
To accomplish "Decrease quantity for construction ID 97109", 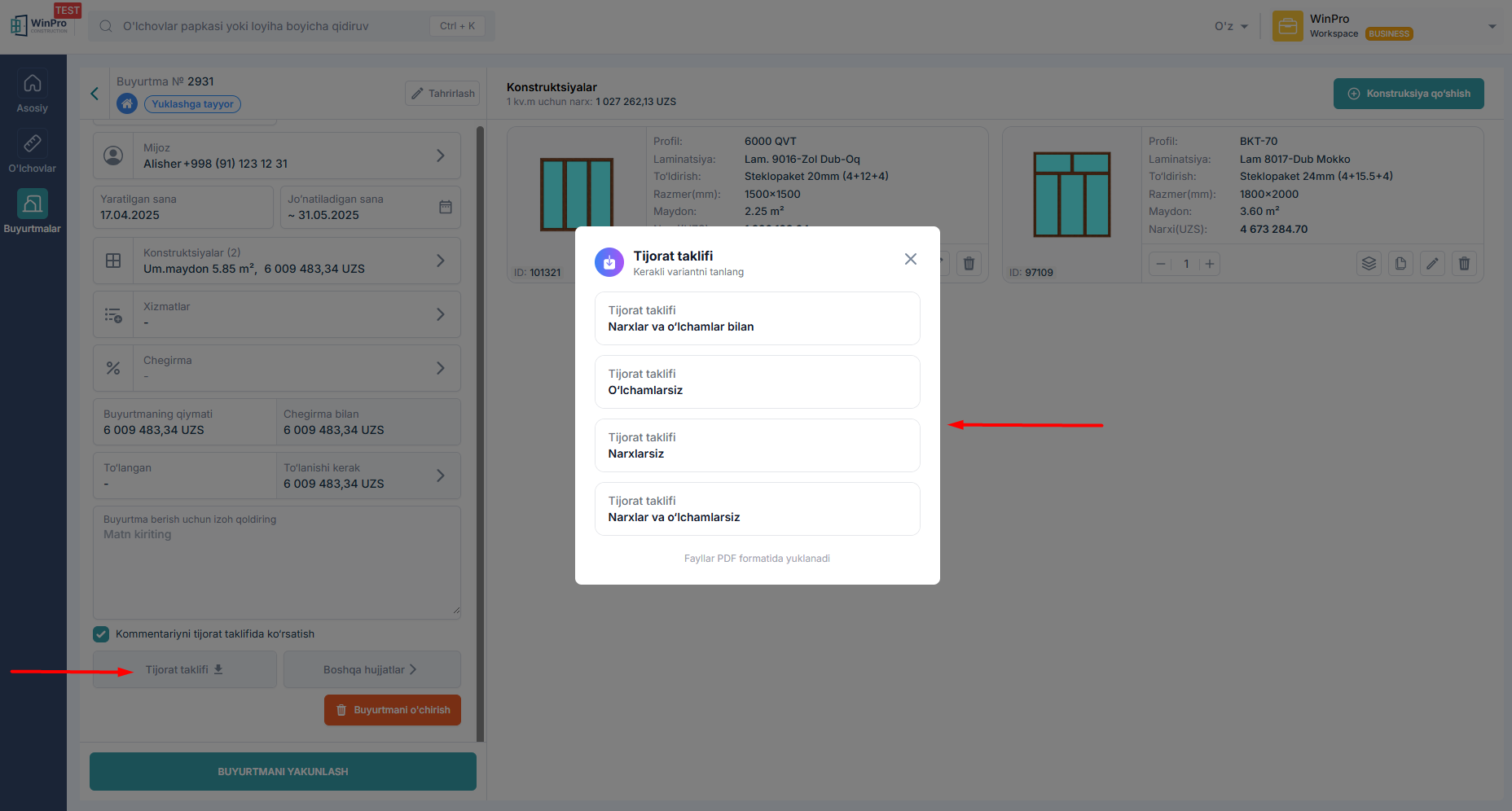I will [x=1161, y=264].
